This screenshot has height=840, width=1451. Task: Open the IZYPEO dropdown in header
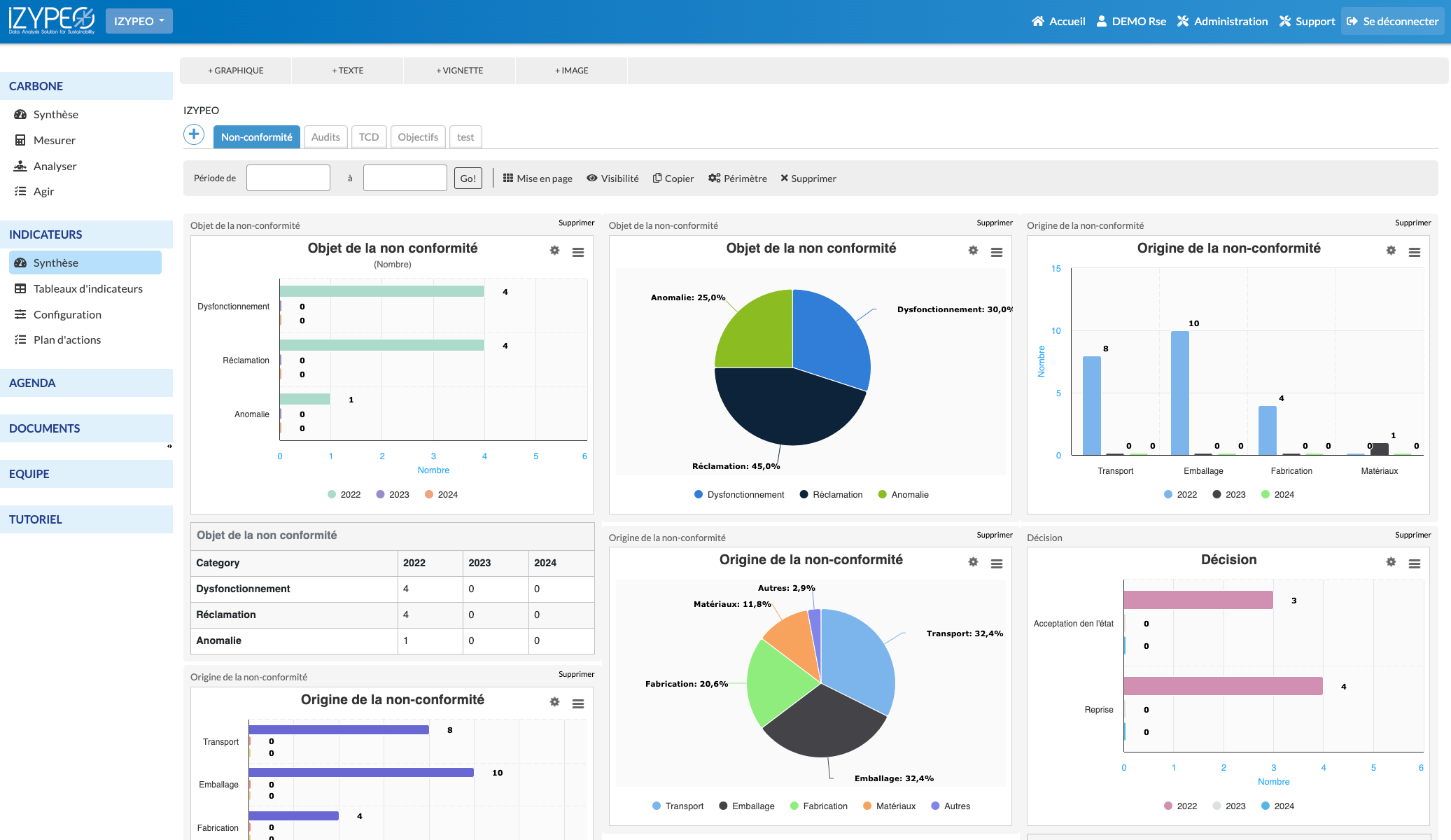click(139, 21)
